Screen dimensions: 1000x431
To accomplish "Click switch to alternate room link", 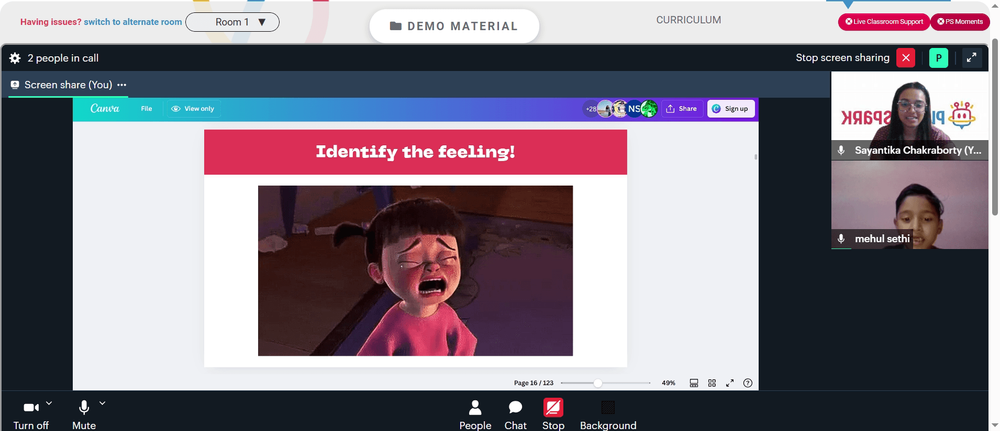I will point(133,22).
